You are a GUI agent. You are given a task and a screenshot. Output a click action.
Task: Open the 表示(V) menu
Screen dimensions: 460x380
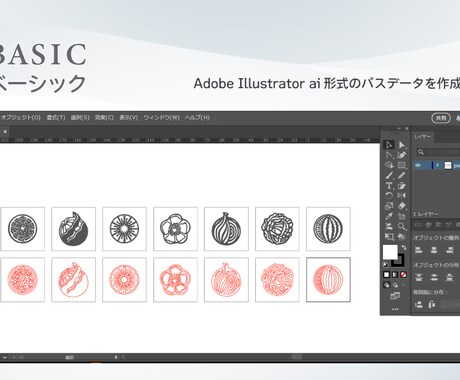click(129, 117)
